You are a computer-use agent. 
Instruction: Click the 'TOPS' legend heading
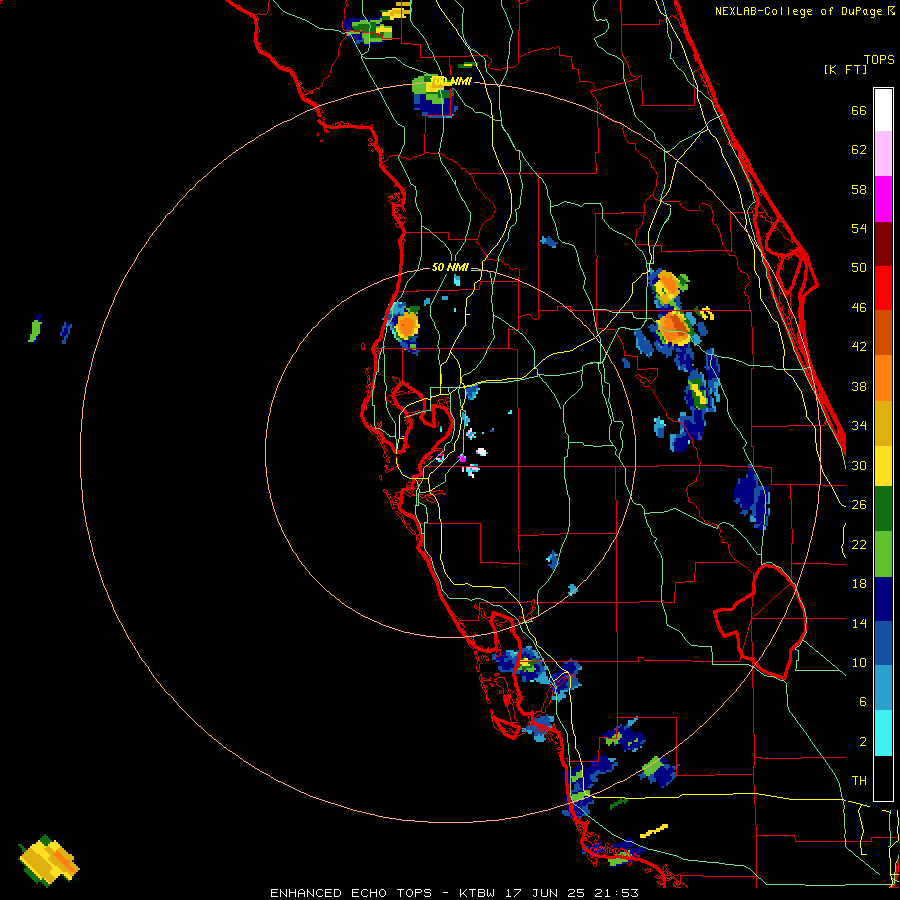[x=879, y=59]
